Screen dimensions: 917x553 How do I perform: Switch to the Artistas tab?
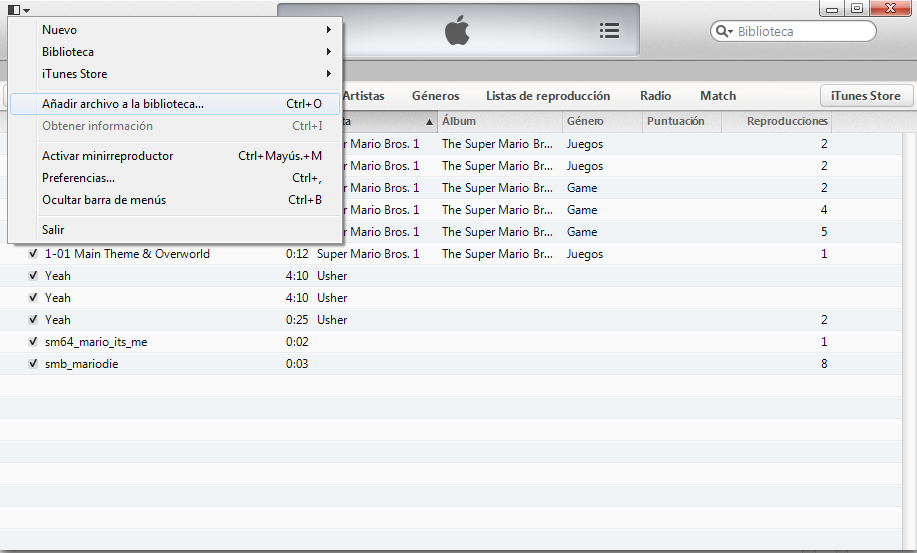pyautogui.click(x=363, y=96)
